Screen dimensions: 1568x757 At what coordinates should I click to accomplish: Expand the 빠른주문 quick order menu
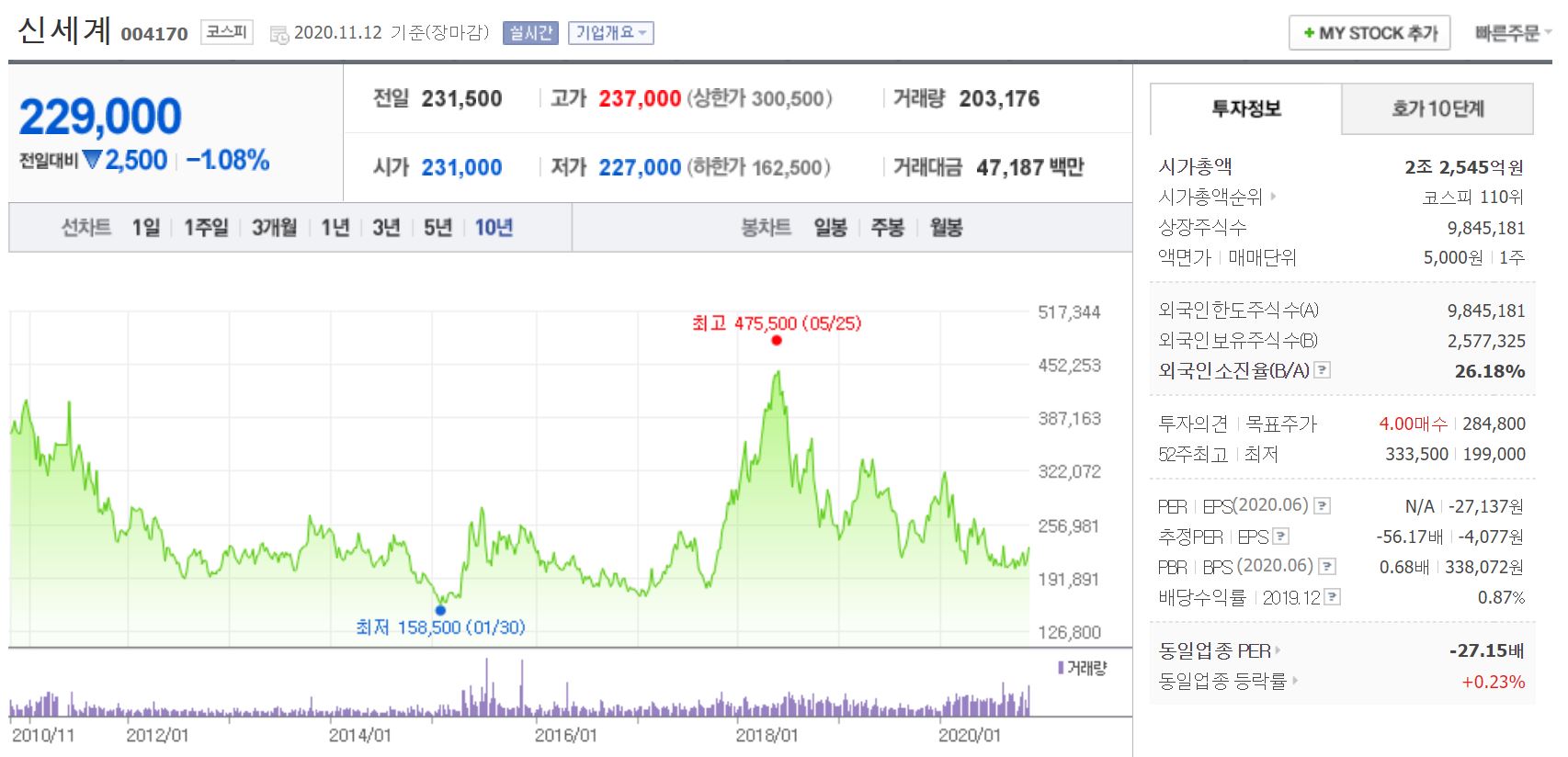pyautogui.click(x=1513, y=33)
